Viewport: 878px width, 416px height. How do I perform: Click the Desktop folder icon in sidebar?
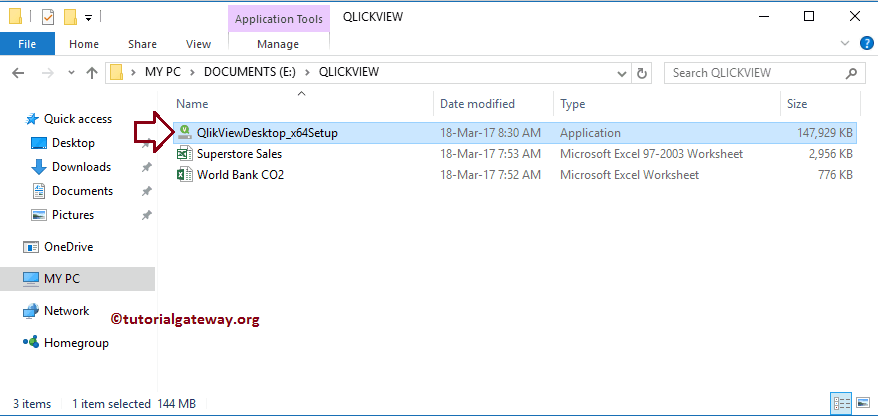pyautogui.click(x=39, y=143)
